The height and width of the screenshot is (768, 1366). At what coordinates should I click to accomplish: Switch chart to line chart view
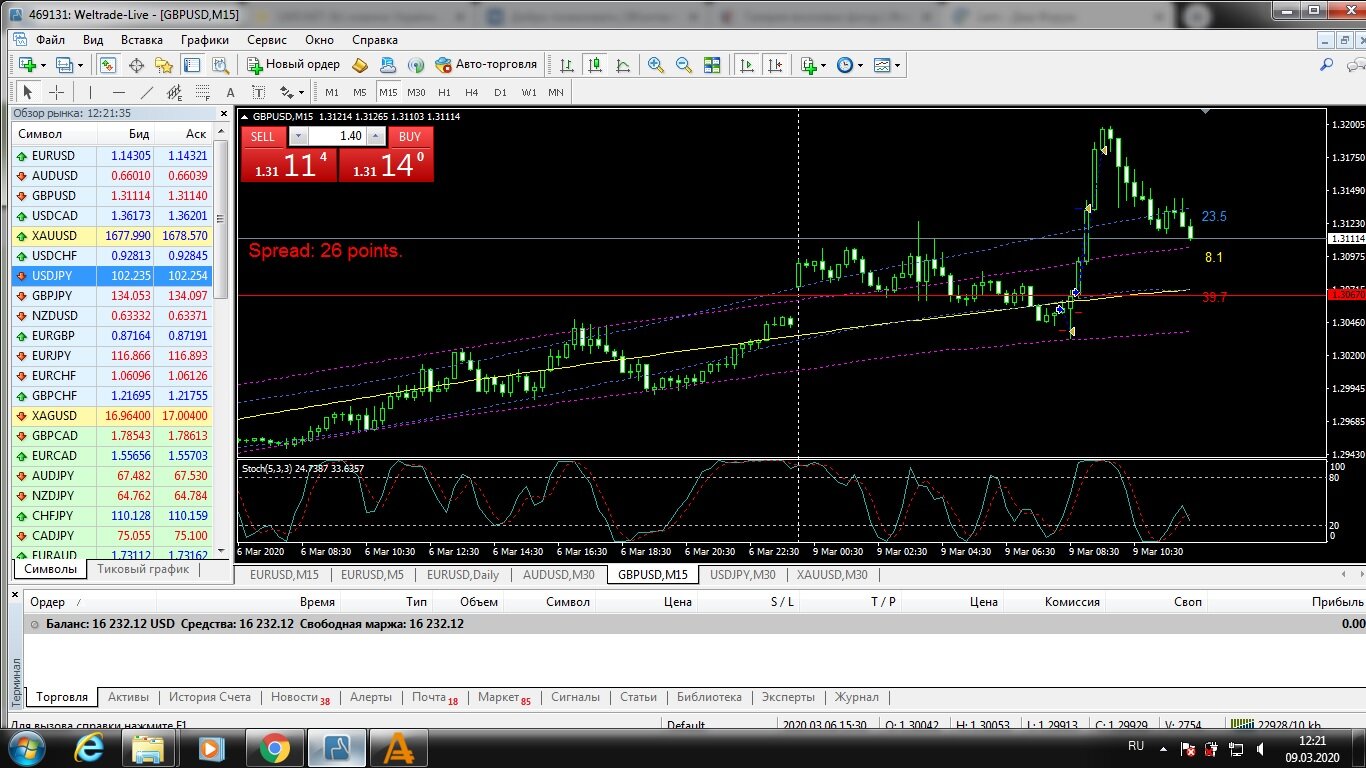623,65
